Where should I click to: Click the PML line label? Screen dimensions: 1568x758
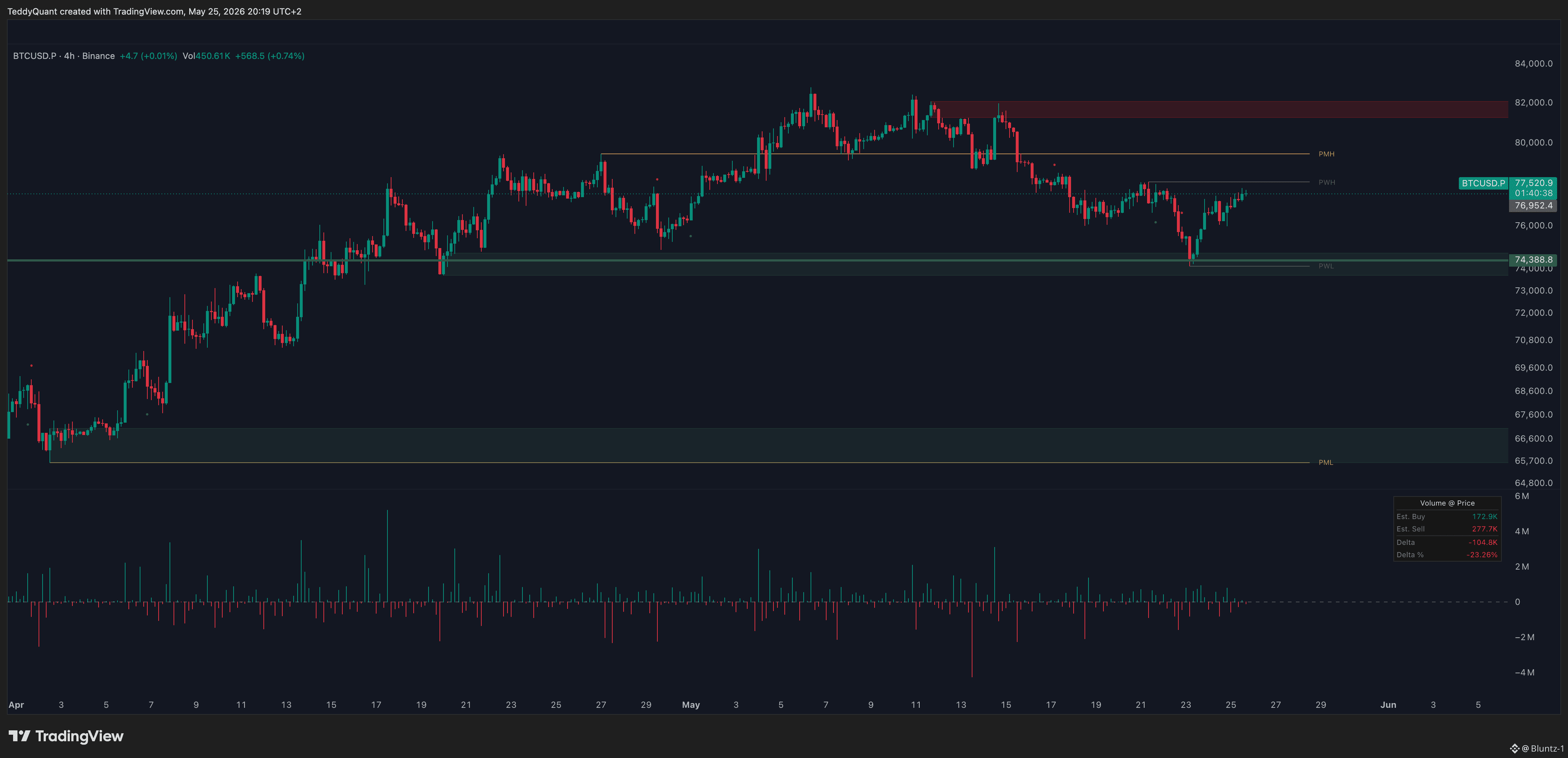1326,462
